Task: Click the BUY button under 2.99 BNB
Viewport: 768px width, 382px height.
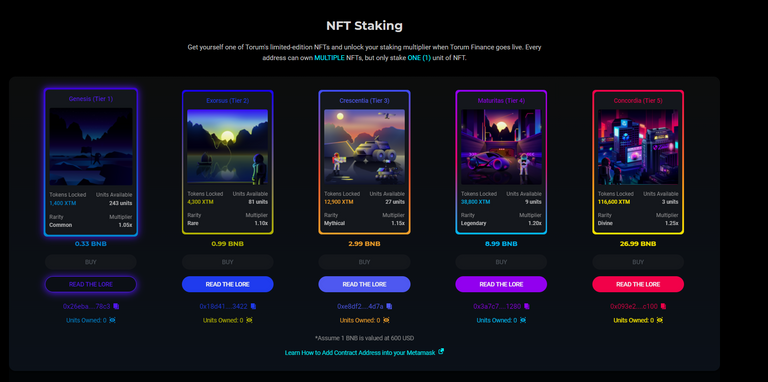Action: [364, 263]
